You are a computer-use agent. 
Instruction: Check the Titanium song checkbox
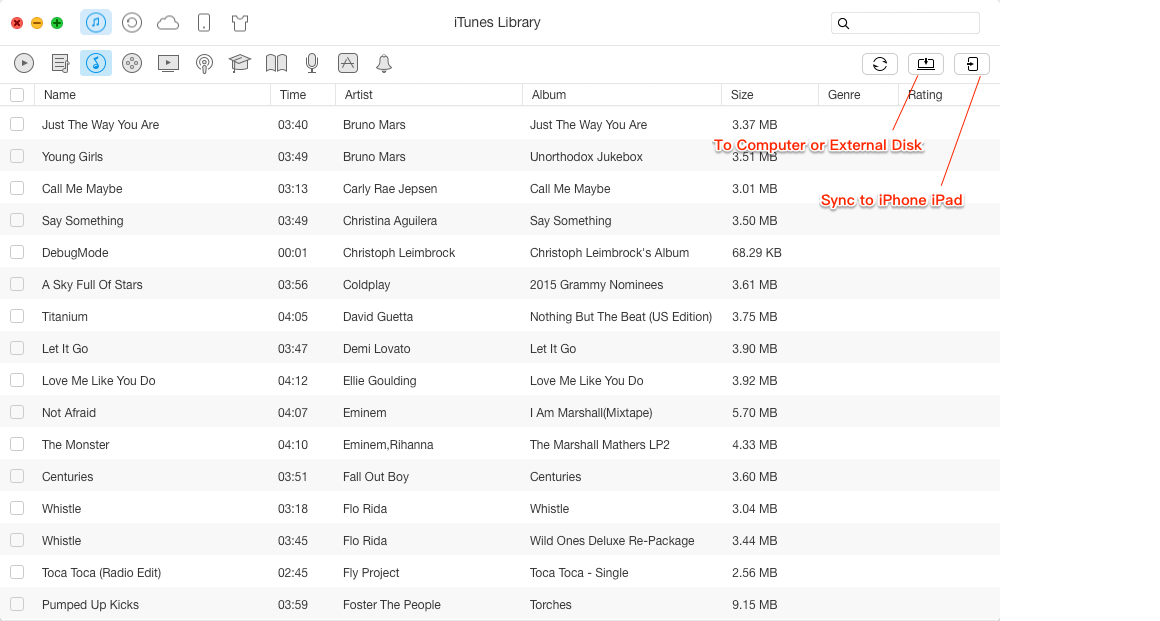point(17,316)
